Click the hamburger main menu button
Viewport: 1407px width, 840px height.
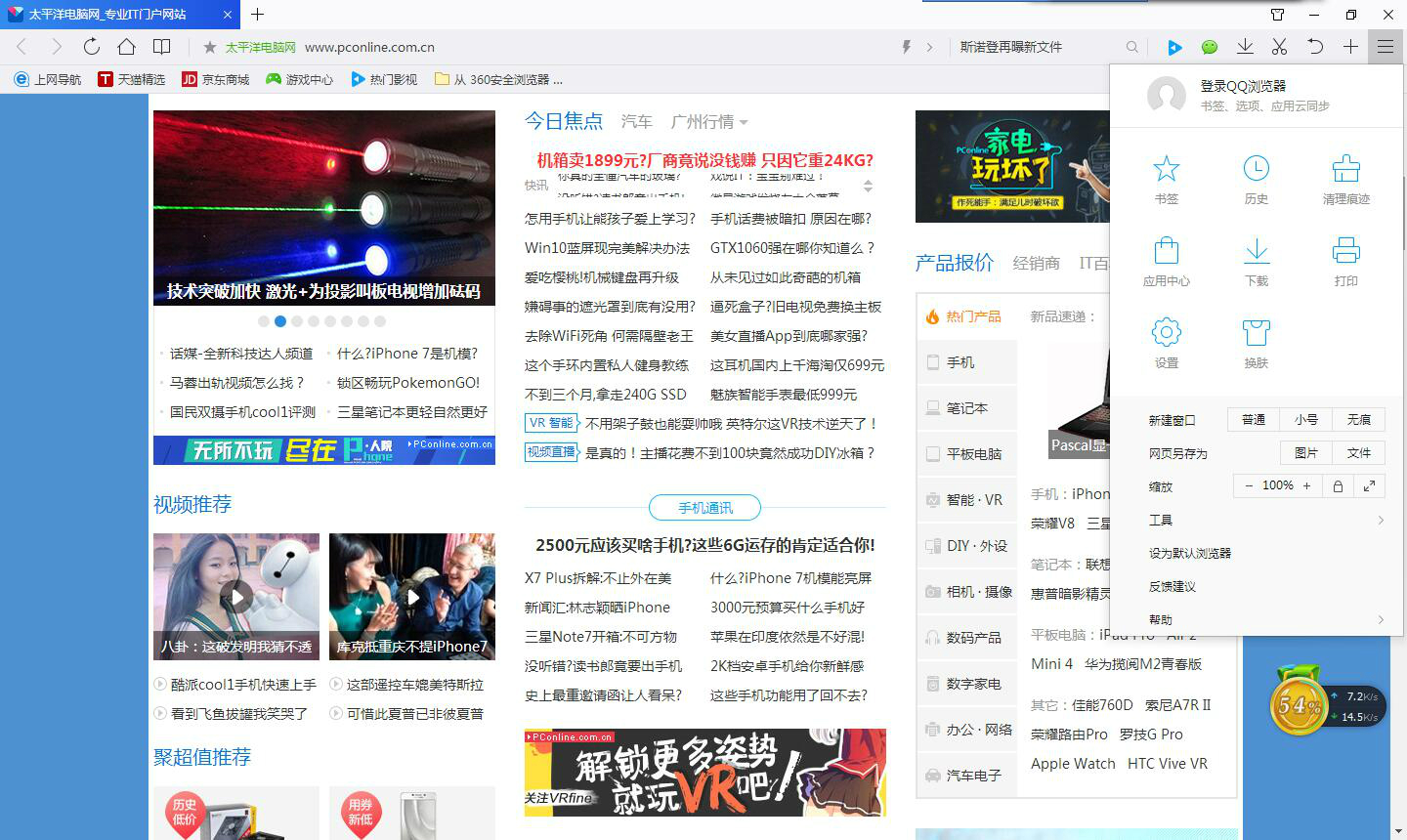[x=1386, y=47]
